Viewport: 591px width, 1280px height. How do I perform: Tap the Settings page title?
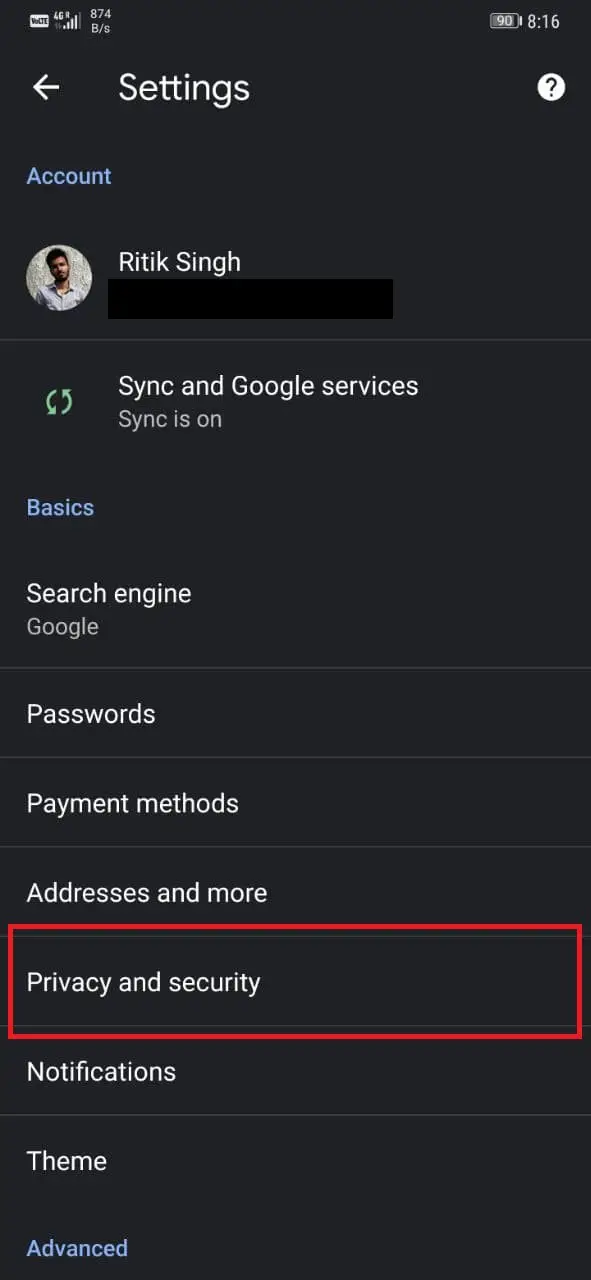point(184,88)
